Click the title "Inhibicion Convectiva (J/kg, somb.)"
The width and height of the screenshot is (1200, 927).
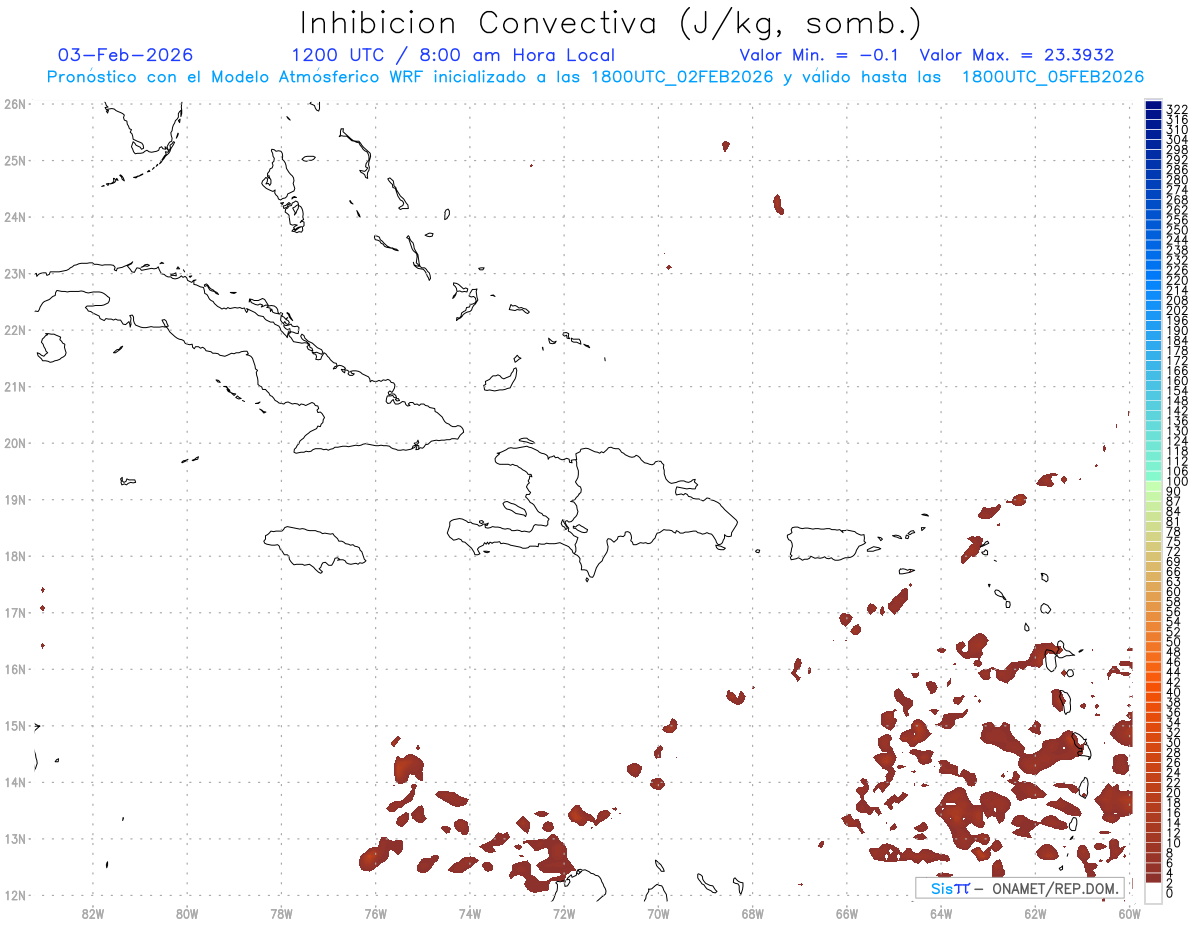611,24
